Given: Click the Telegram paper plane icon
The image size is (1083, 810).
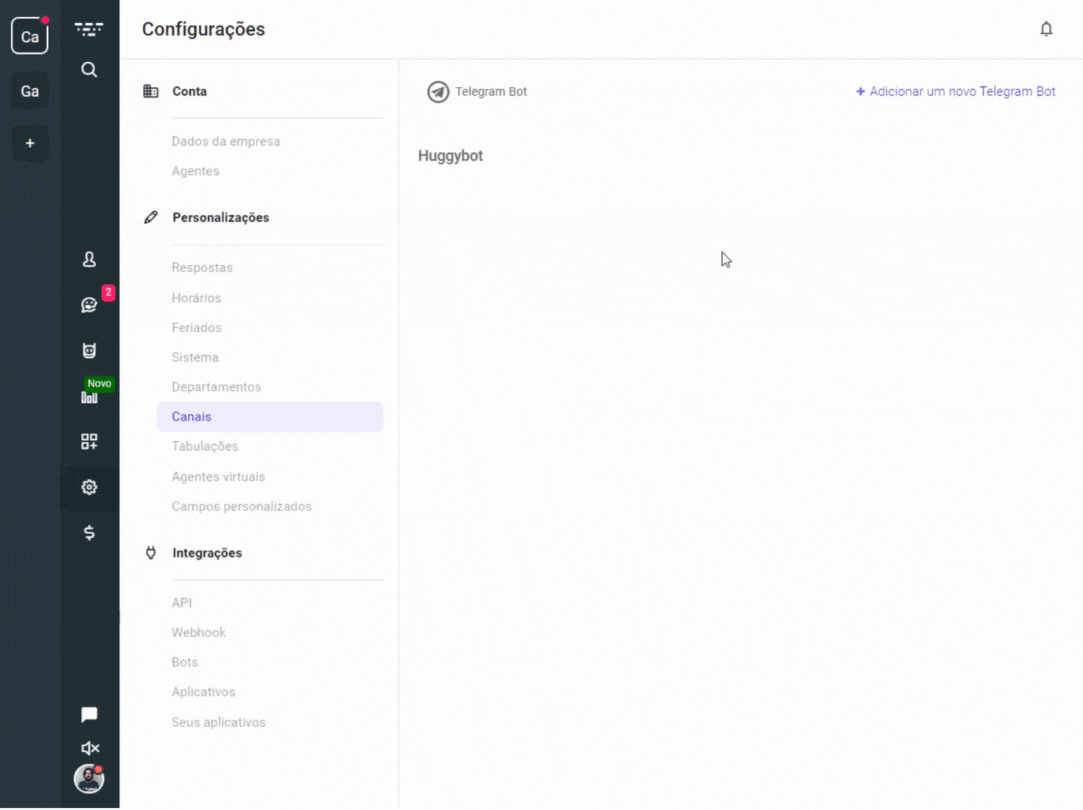Looking at the screenshot, I should (x=438, y=92).
